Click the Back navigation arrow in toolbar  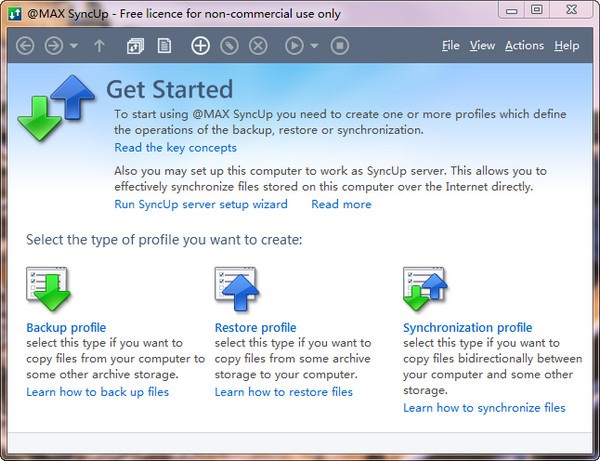point(26,45)
